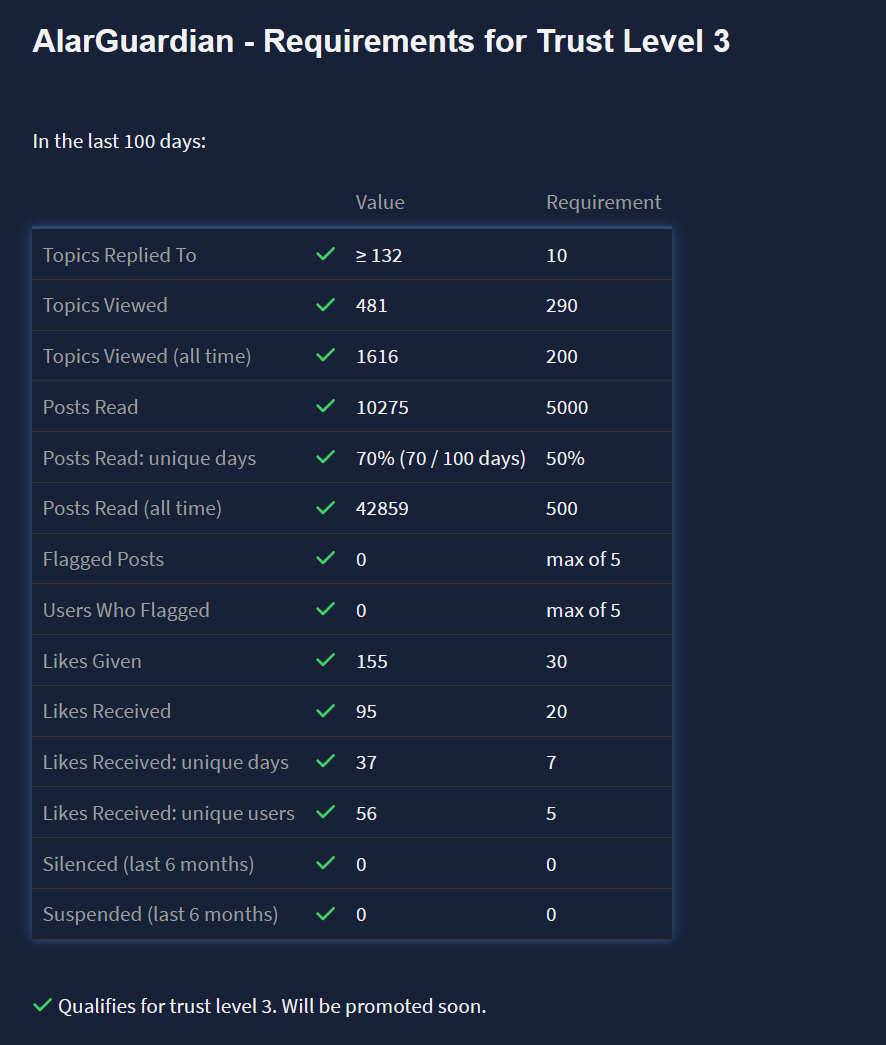Click the Likes Received: unique days label
The image size is (886, 1045).
click(x=165, y=762)
